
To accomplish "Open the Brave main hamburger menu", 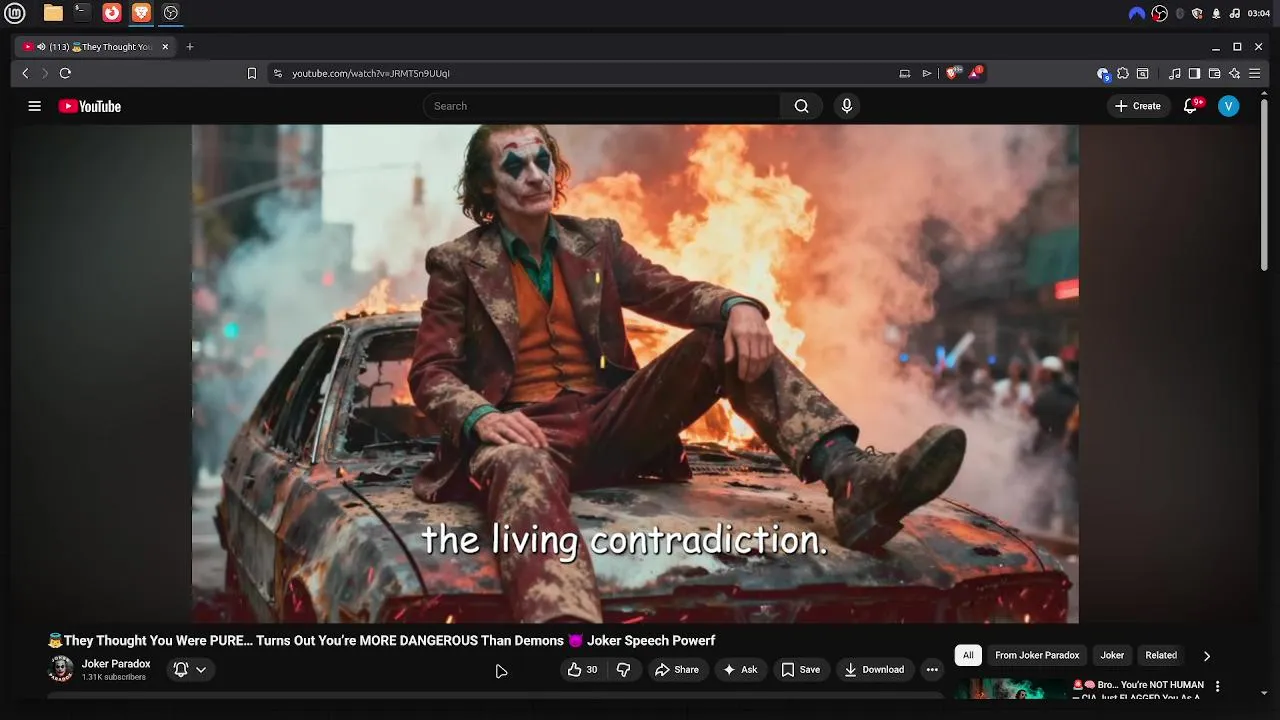I will 1255,73.
